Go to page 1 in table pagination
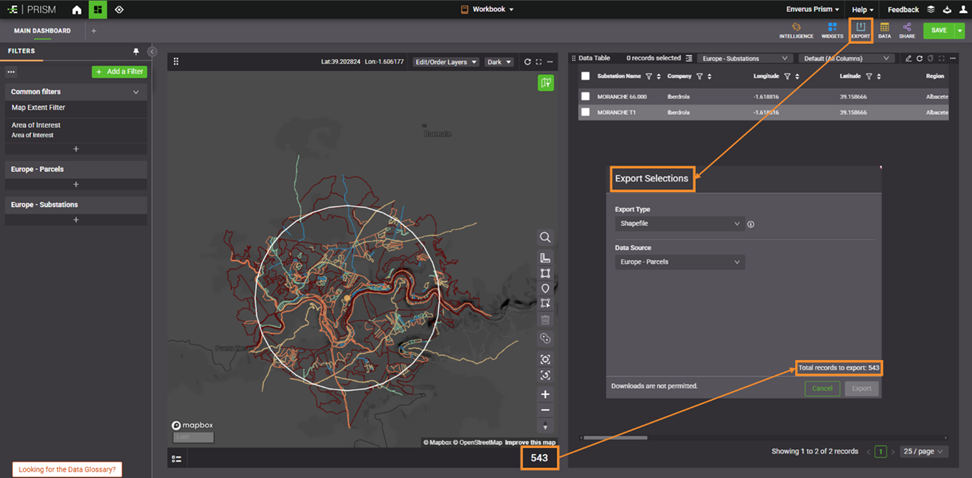The width and height of the screenshot is (972, 478). pos(880,451)
